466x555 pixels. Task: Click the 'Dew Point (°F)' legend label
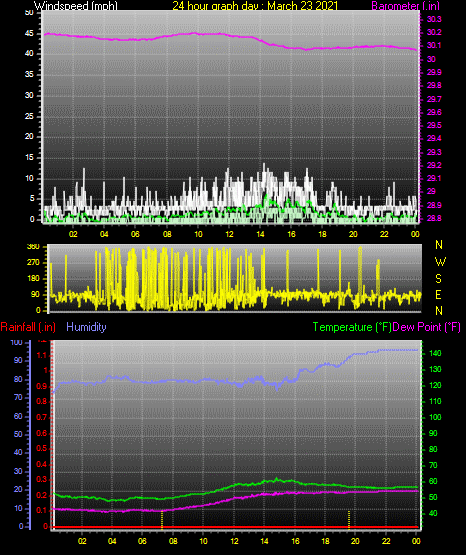tap(427, 327)
